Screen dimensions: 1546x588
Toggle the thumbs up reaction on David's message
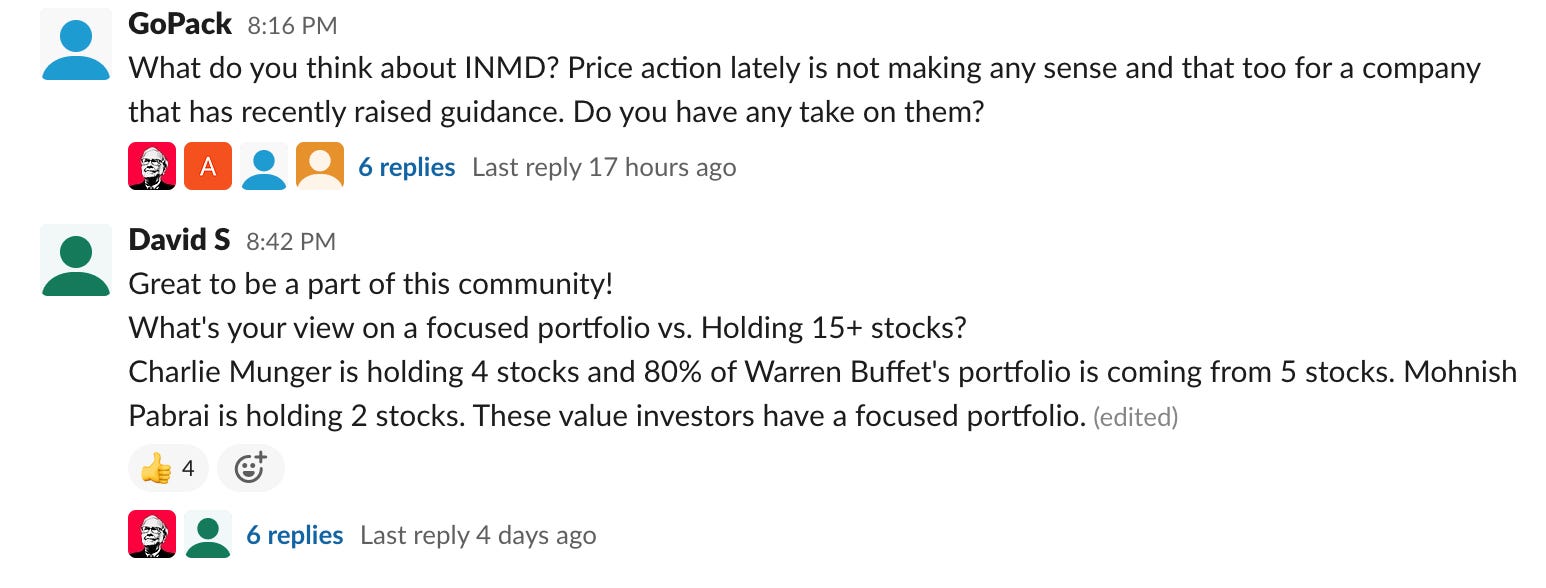click(158, 468)
